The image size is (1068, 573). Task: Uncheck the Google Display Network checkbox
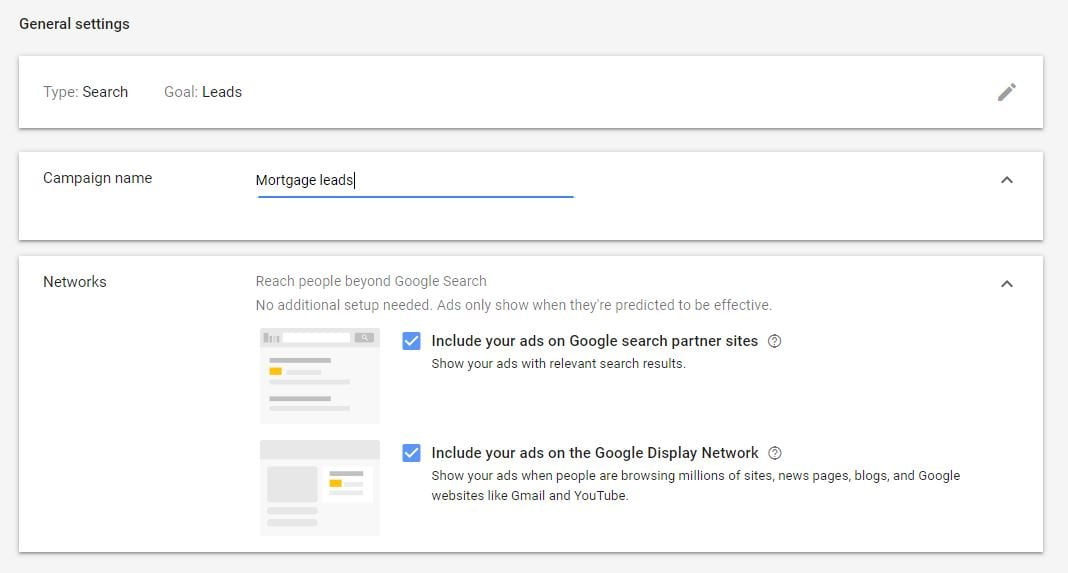411,452
